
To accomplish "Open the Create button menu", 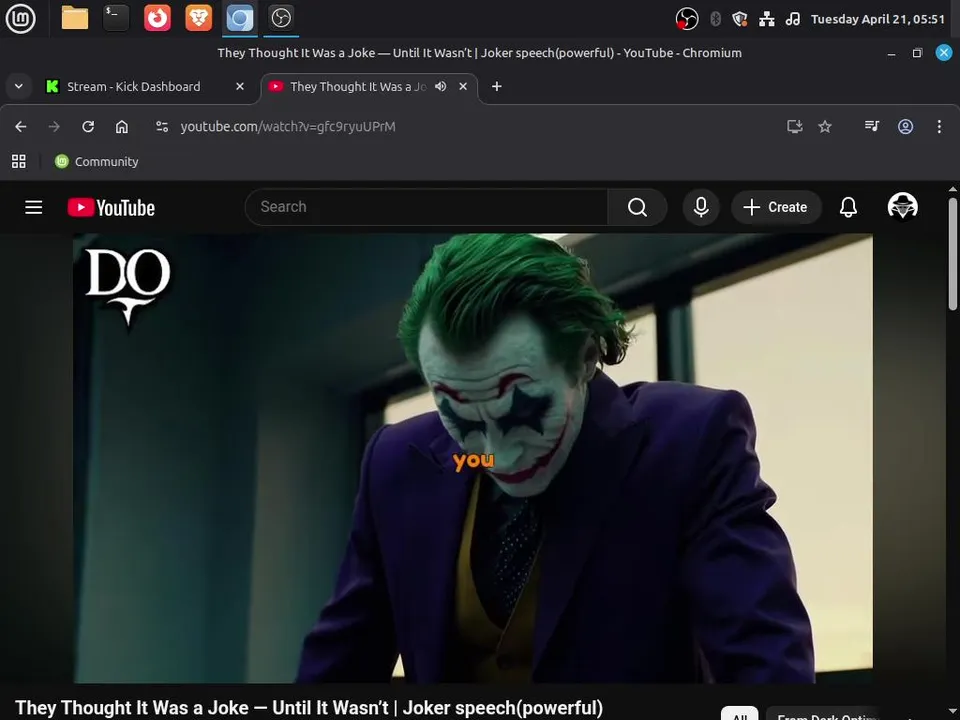I will pyautogui.click(x=776, y=207).
